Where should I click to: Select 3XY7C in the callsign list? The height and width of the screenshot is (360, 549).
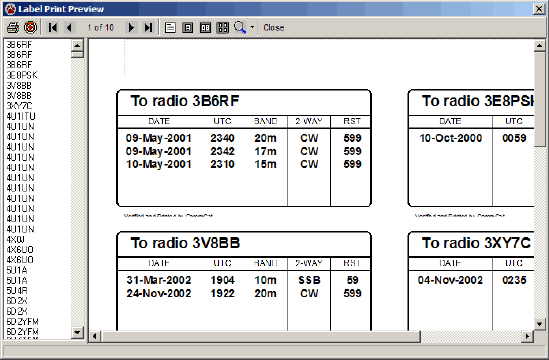[19, 106]
